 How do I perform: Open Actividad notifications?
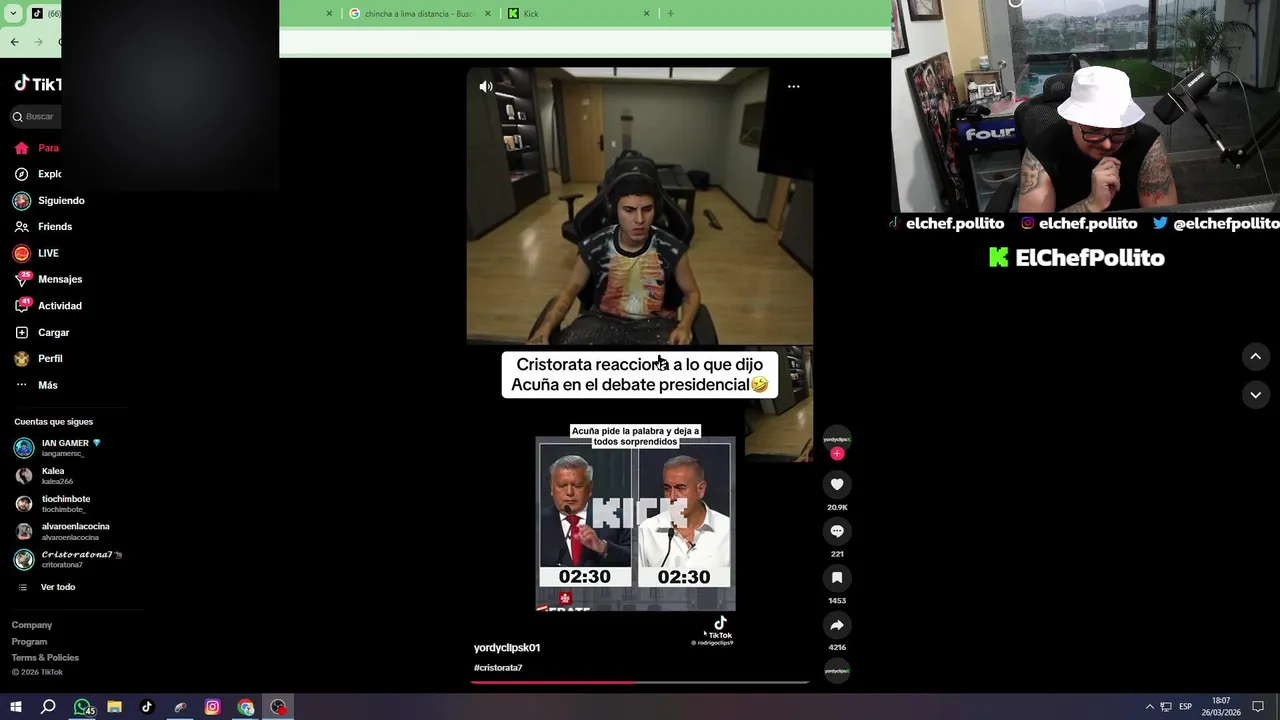click(48, 306)
